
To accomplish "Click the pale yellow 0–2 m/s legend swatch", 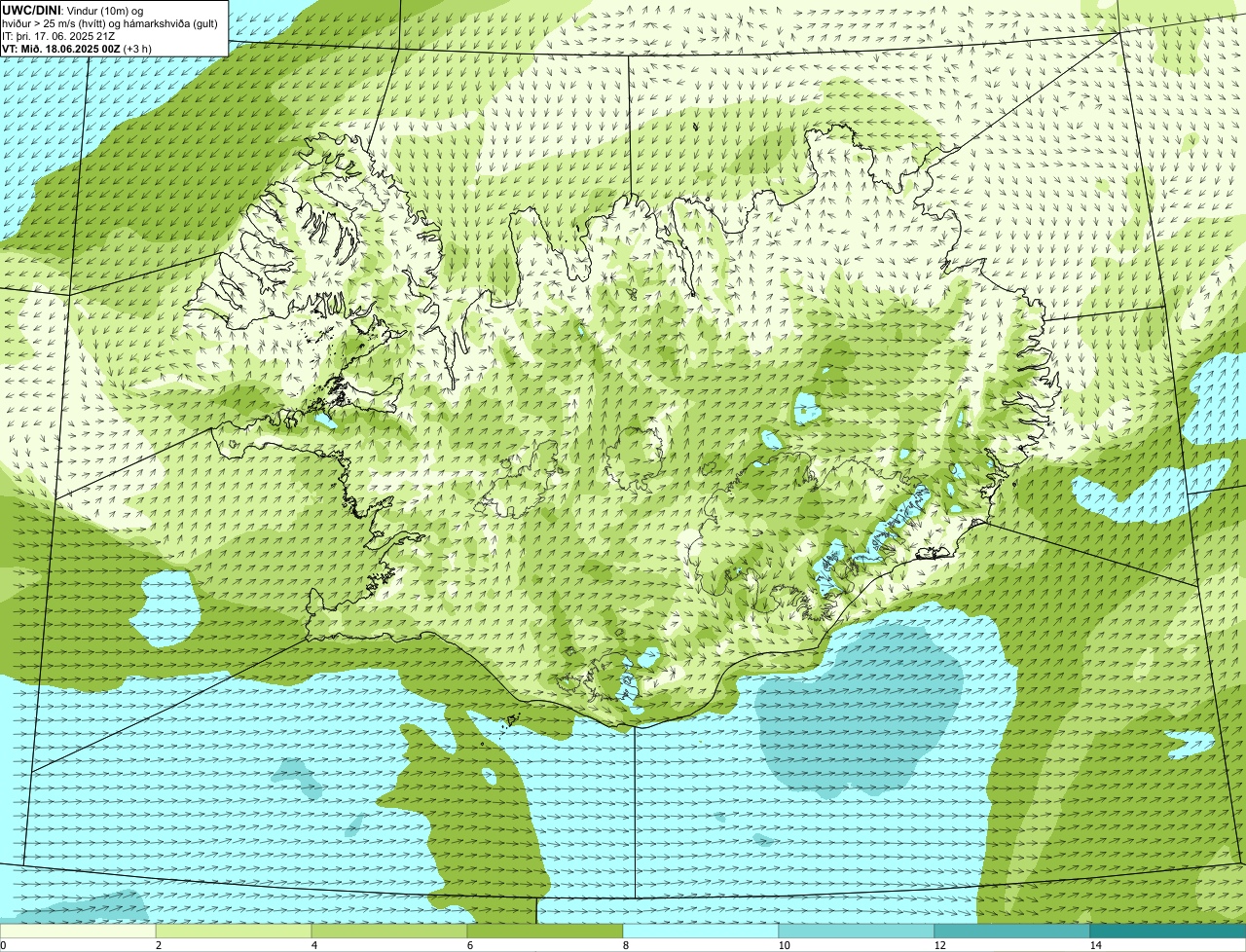I will click(78, 931).
